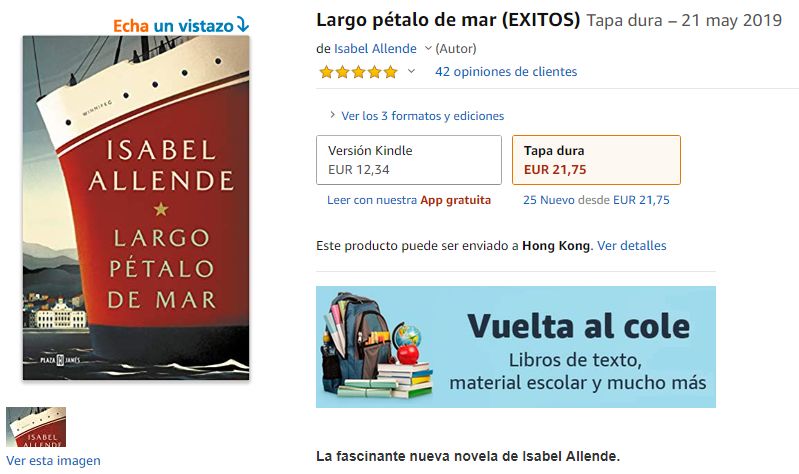Expand 'Ver los 3 formatos y ediciones'
Viewport: 799px width, 474px height.
coord(422,116)
